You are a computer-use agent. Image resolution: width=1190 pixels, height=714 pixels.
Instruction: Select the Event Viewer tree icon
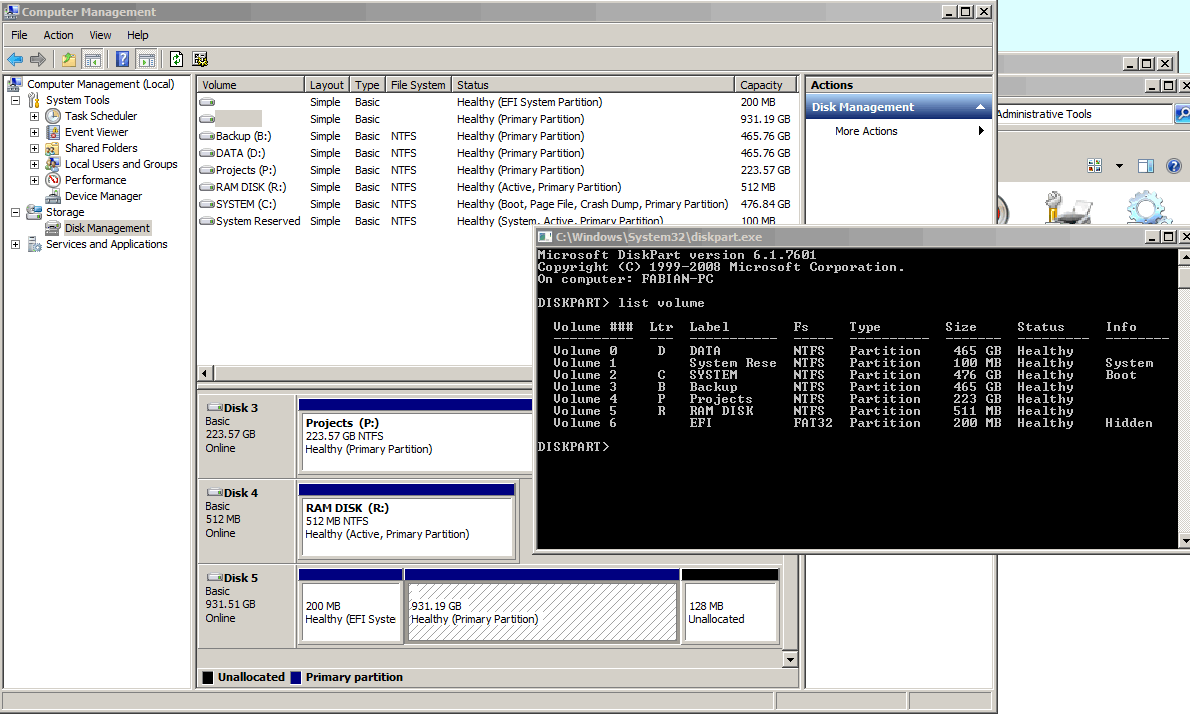[52, 132]
